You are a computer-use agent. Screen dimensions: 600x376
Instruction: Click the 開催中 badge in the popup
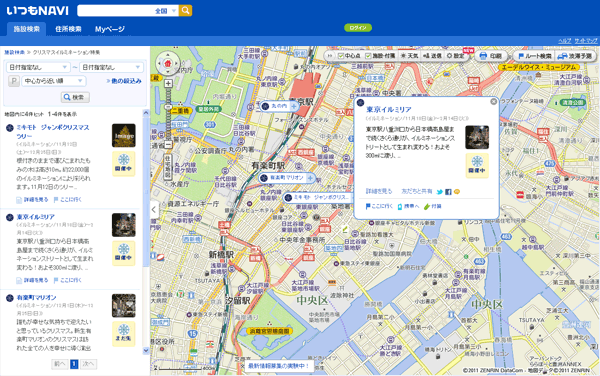tap(477, 166)
